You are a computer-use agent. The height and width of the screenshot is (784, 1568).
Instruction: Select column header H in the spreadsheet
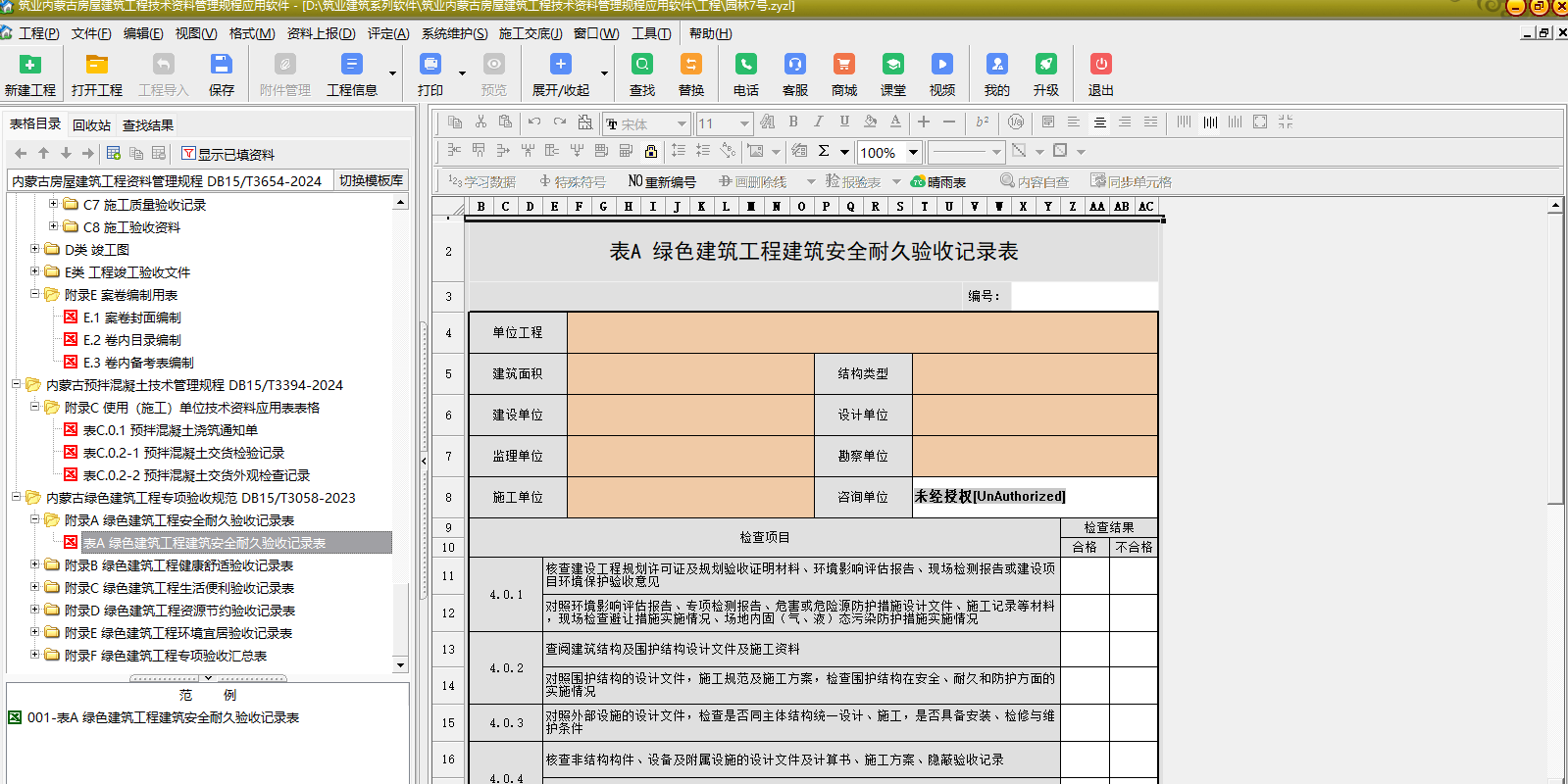point(628,206)
